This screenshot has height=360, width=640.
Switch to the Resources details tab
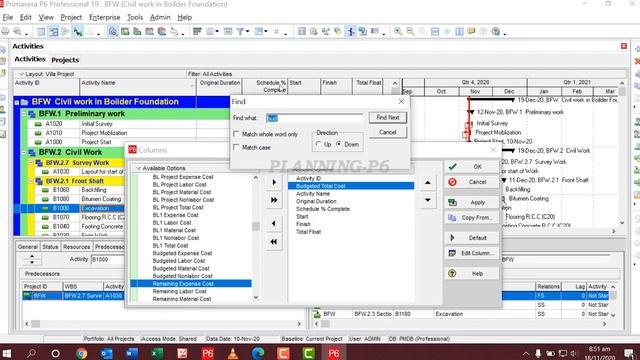[76, 247]
